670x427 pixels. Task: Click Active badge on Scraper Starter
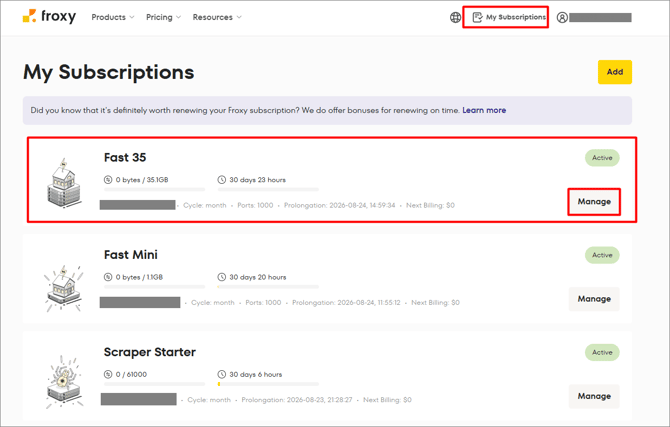(x=602, y=353)
